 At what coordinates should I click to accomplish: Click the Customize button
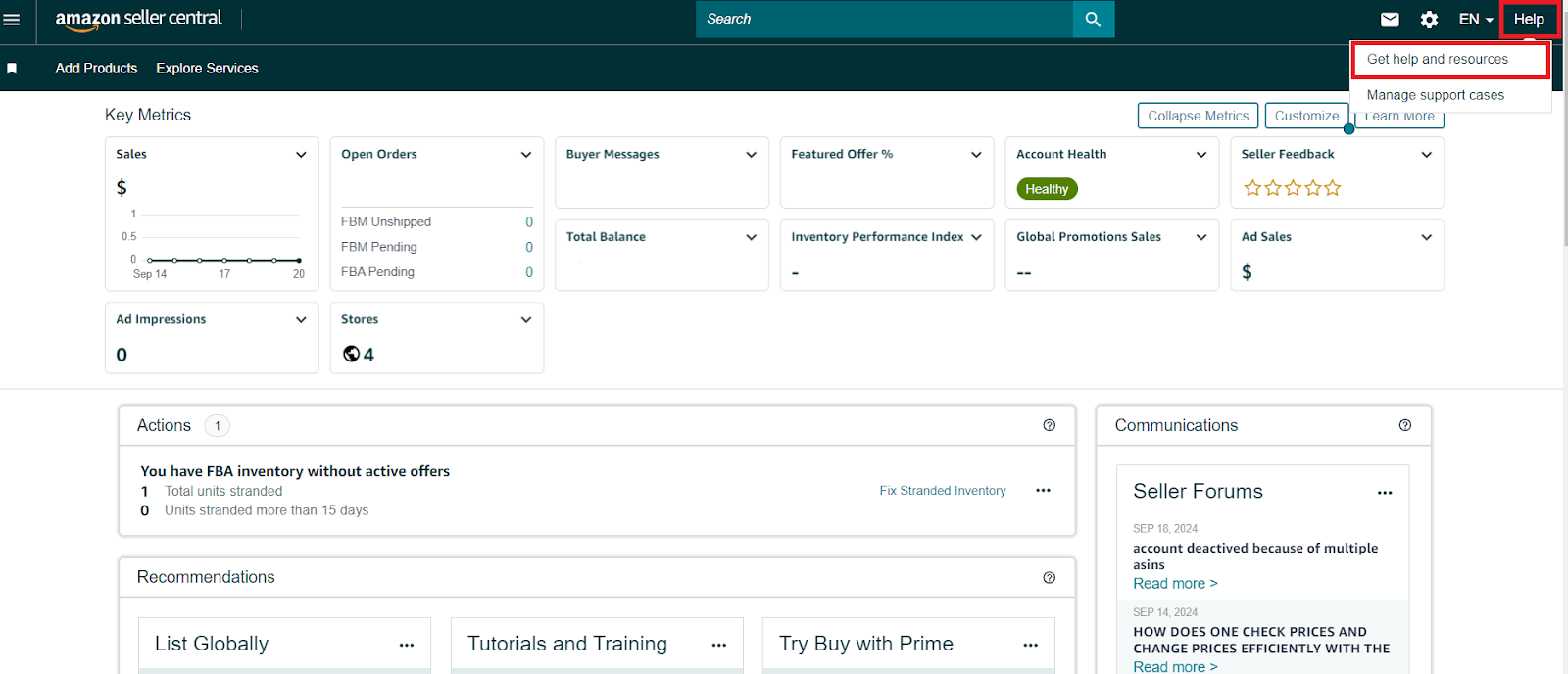1306,116
